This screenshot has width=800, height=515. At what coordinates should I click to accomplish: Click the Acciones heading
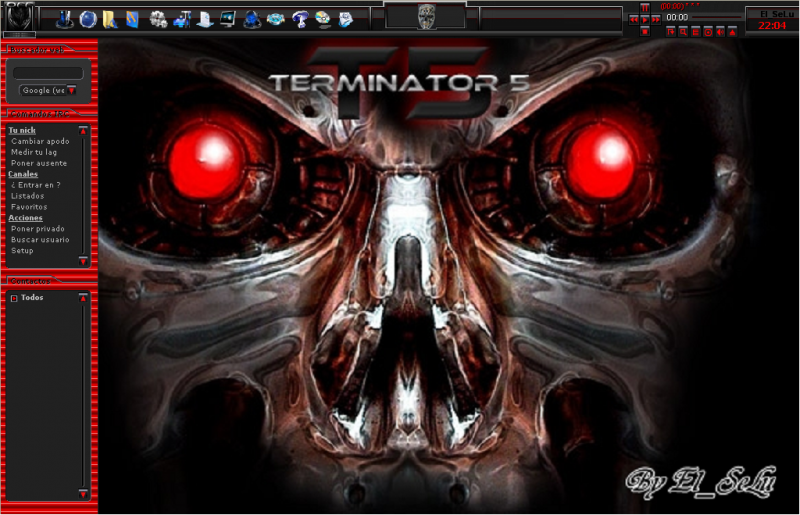tap(26, 218)
